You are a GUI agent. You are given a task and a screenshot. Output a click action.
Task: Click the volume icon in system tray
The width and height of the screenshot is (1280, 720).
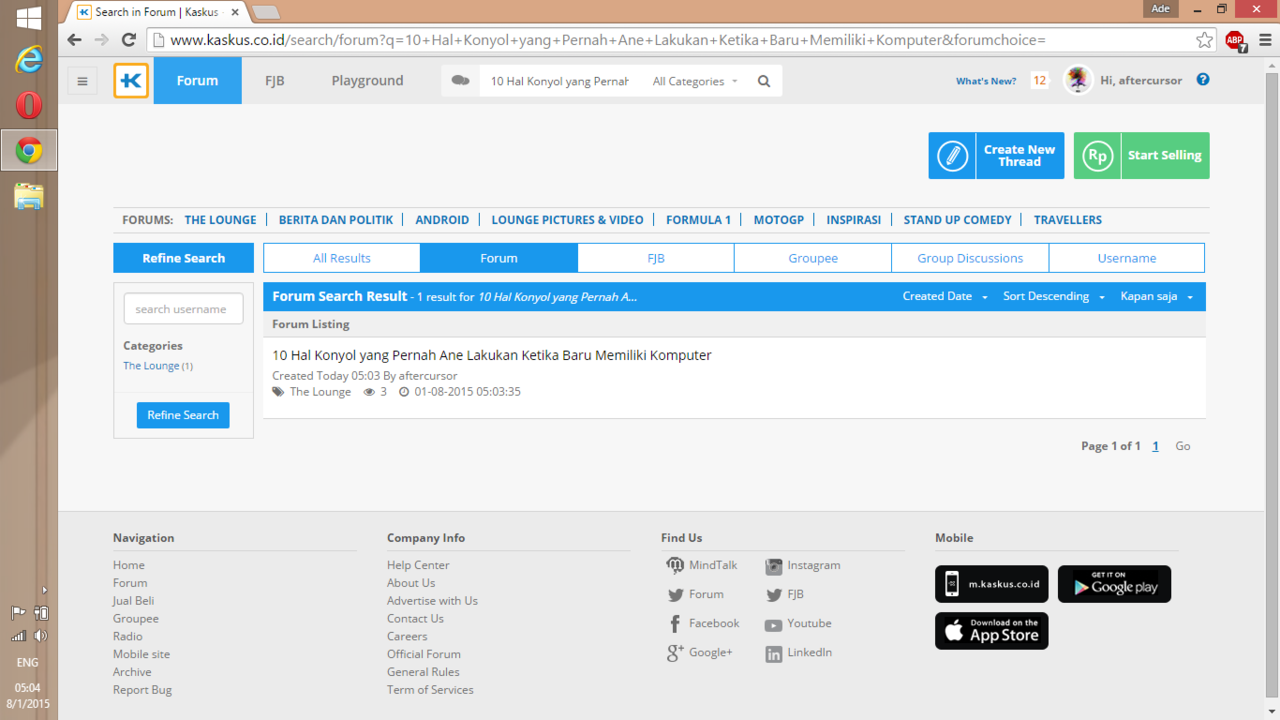click(x=40, y=636)
